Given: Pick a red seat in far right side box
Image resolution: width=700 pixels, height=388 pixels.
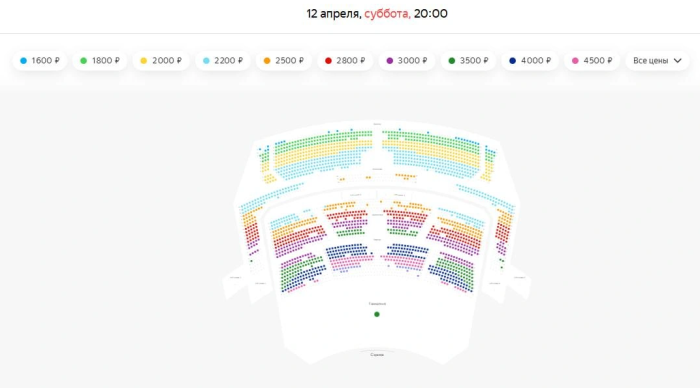Looking at the screenshot, I should click(x=503, y=232).
